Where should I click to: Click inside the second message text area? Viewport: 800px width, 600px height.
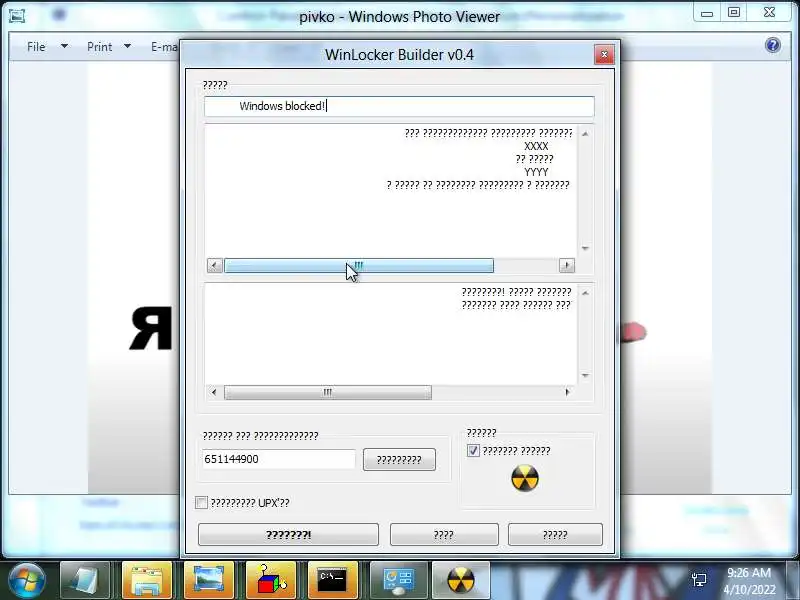point(391,334)
